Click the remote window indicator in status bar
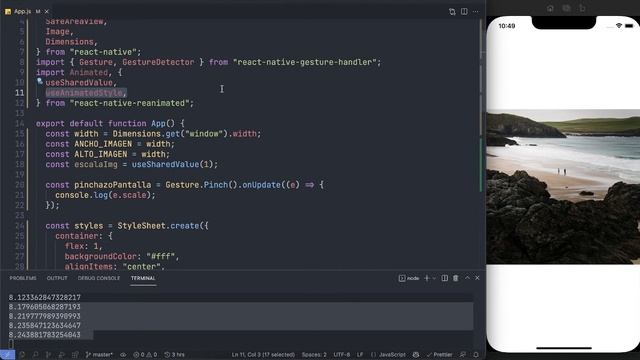640x360 pixels. 7,355
